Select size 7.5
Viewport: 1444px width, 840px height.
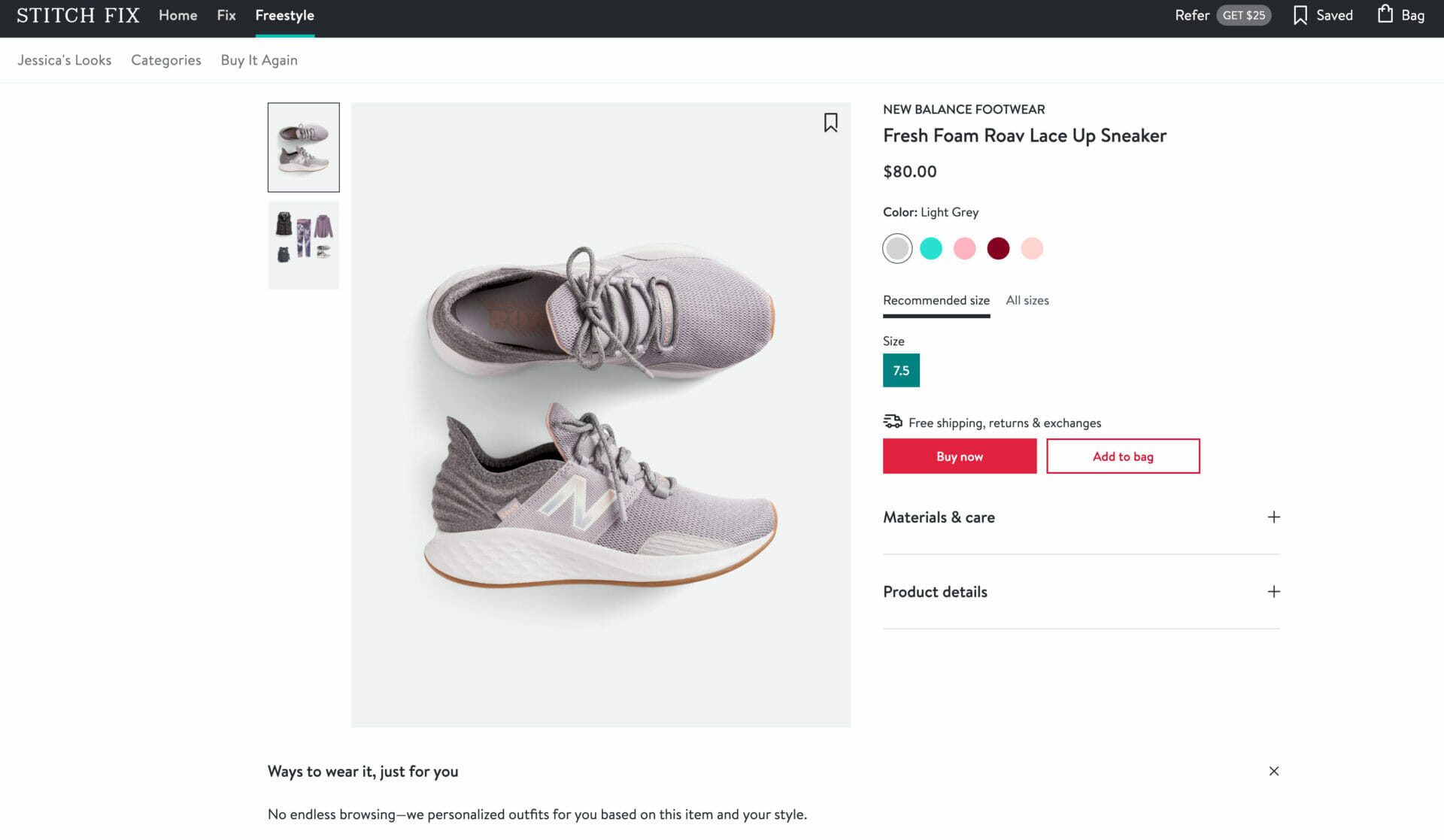point(901,370)
